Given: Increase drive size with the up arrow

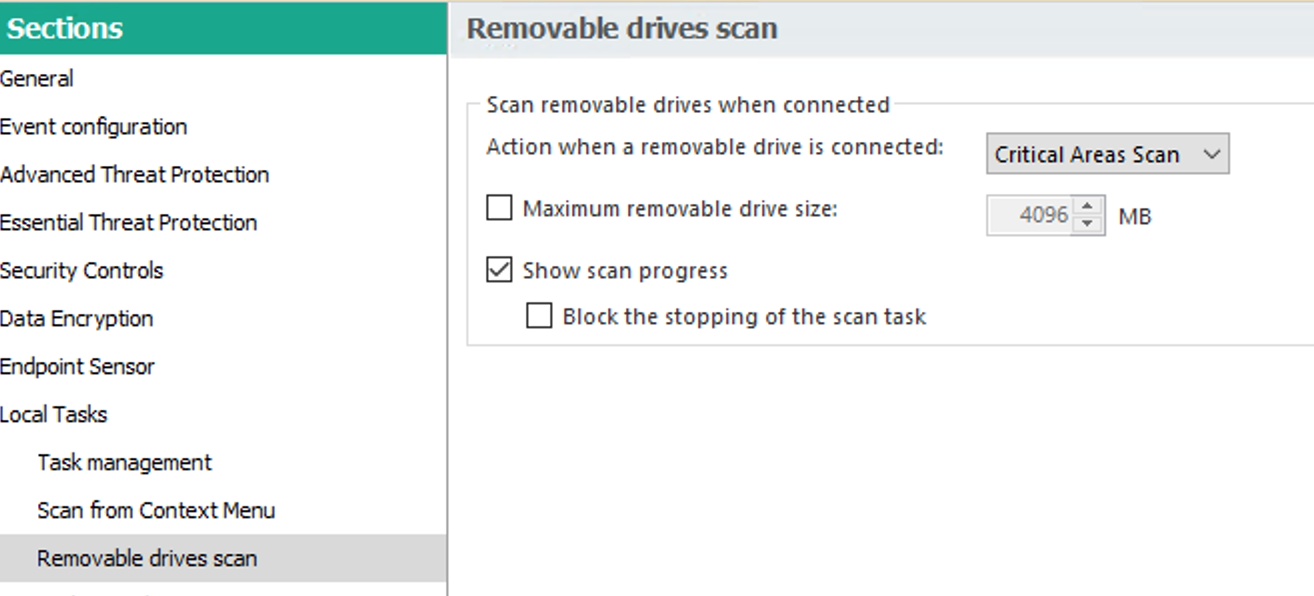Looking at the screenshot, I should pyautogui.click(x=1089, y=206).
